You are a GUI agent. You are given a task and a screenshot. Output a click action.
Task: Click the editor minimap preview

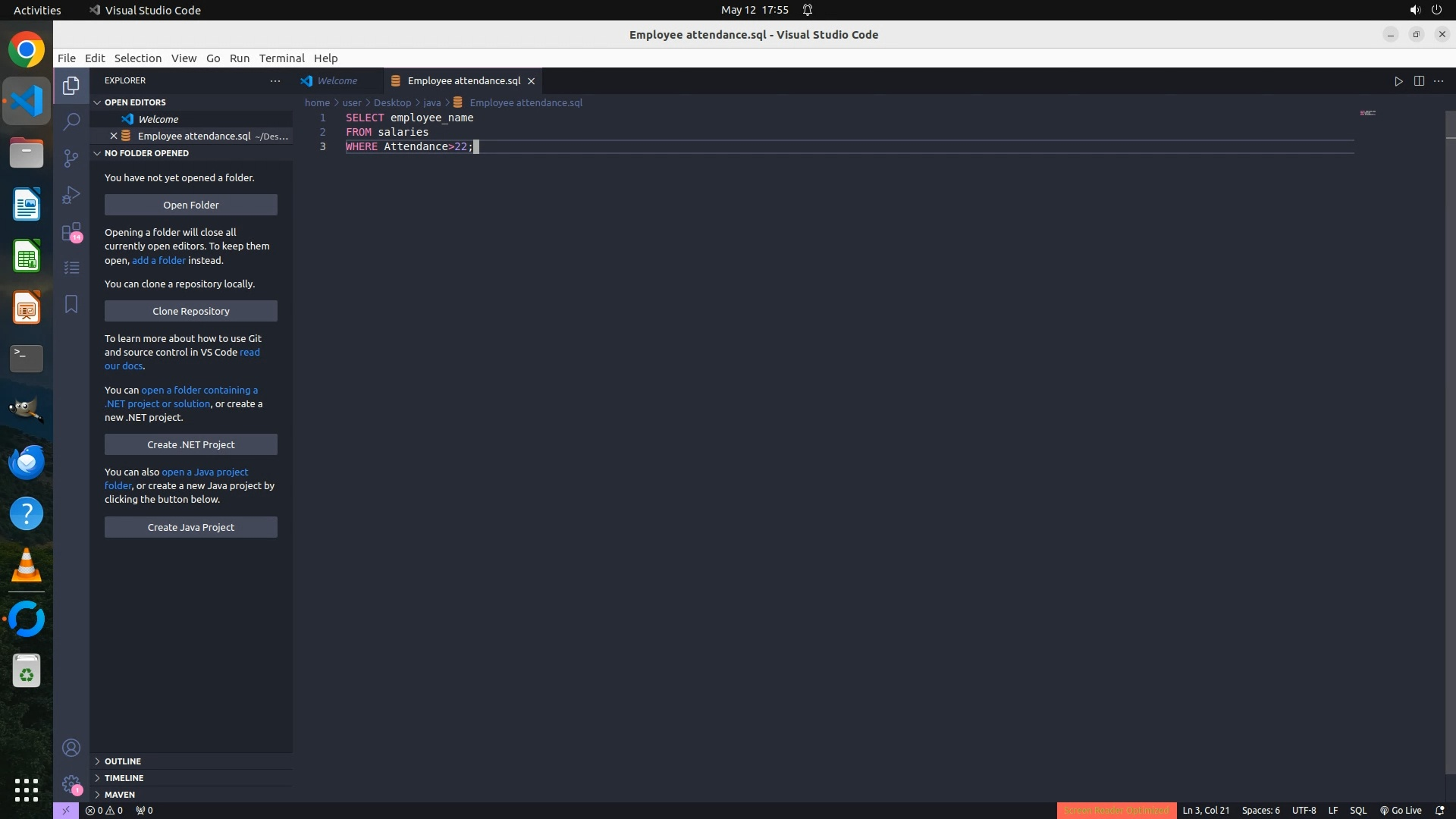pos(1367,113)
